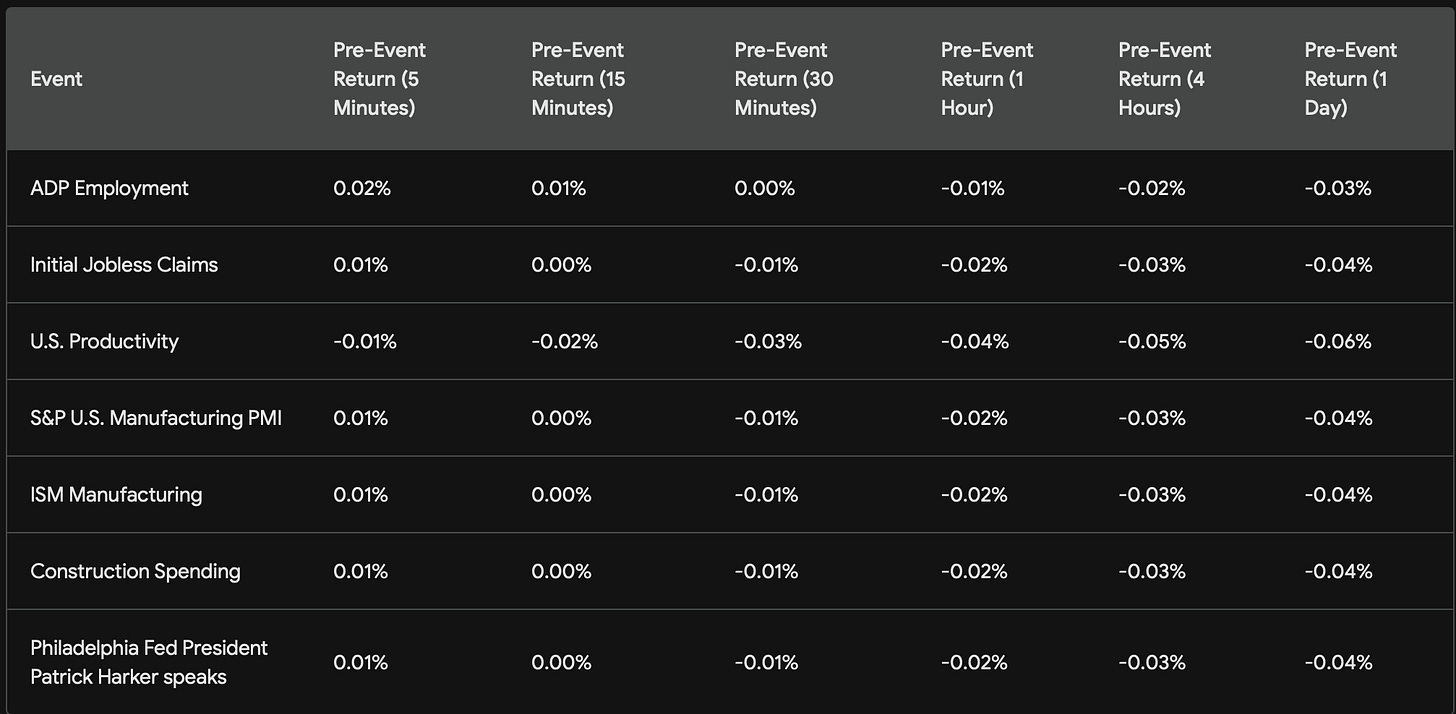
Task: Select the S&P U.S. Manufacturing PMI label
Action: pos(156,418)
